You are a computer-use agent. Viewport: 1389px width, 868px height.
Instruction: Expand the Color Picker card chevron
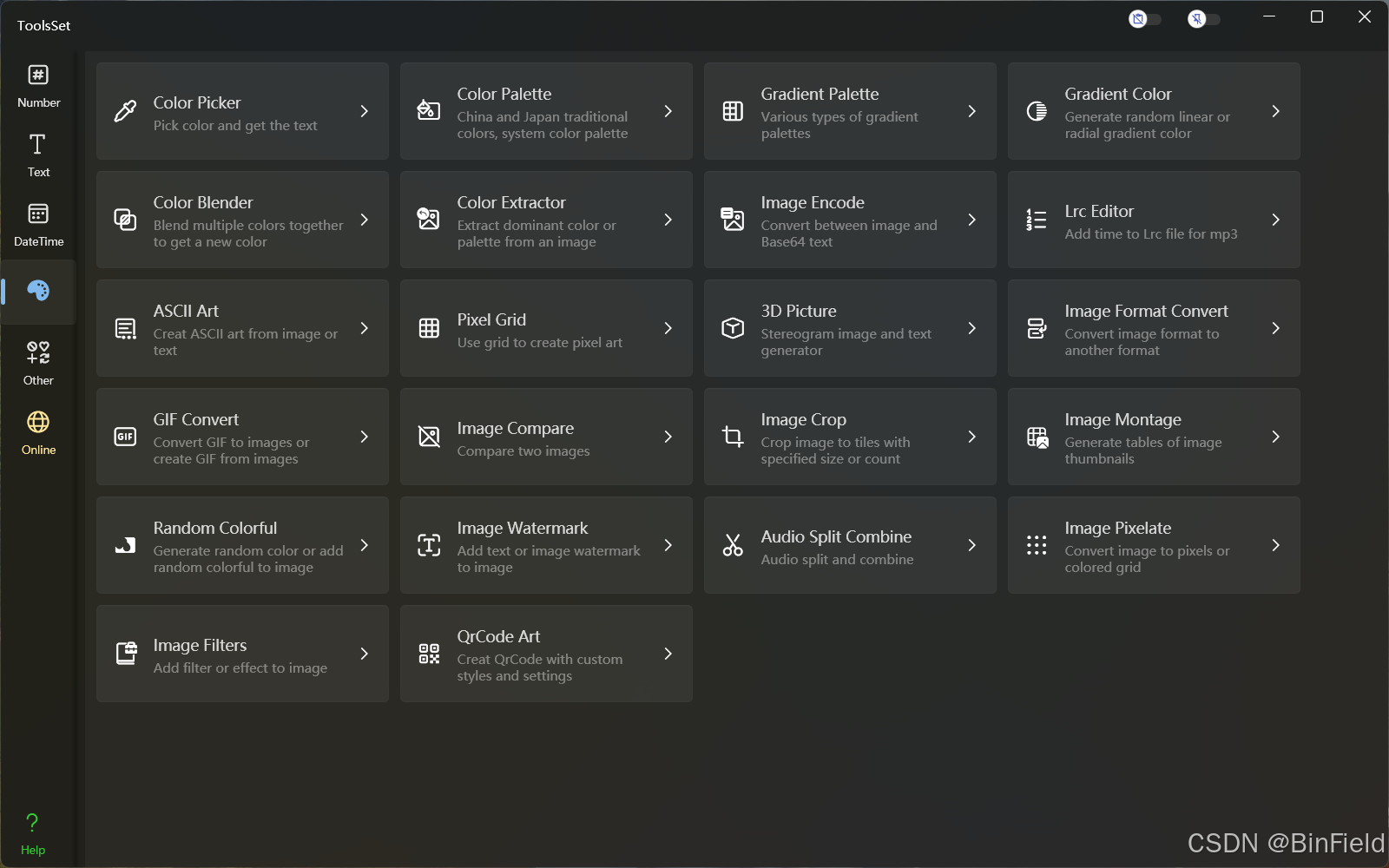pos(365,111)
